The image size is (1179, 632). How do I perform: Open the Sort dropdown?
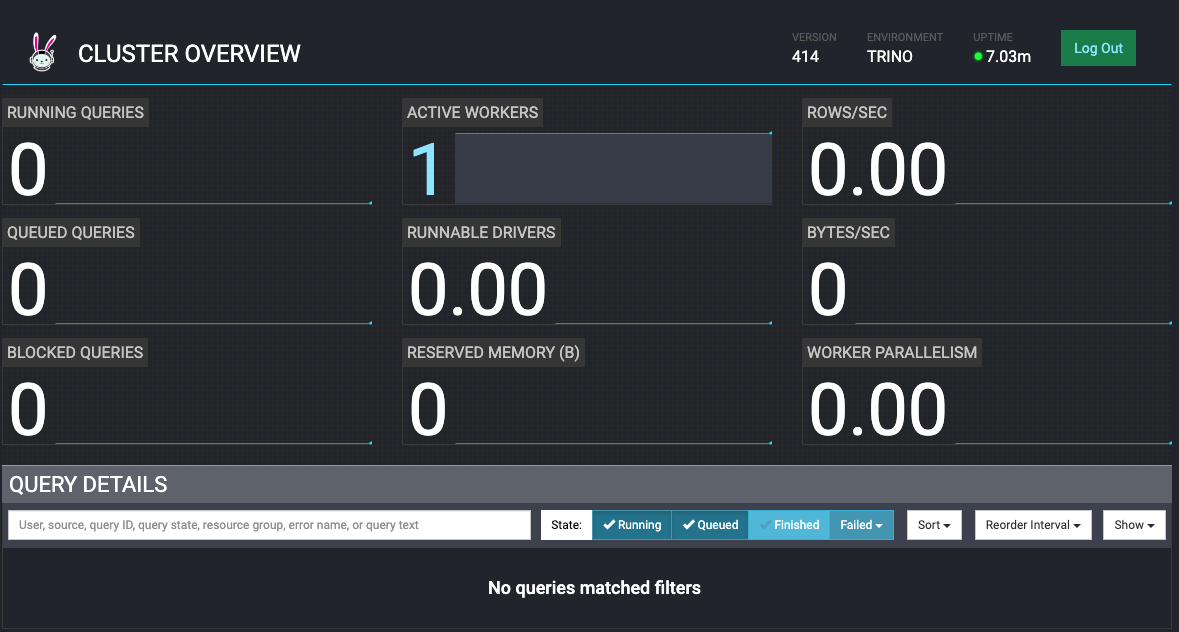point(934,525)
